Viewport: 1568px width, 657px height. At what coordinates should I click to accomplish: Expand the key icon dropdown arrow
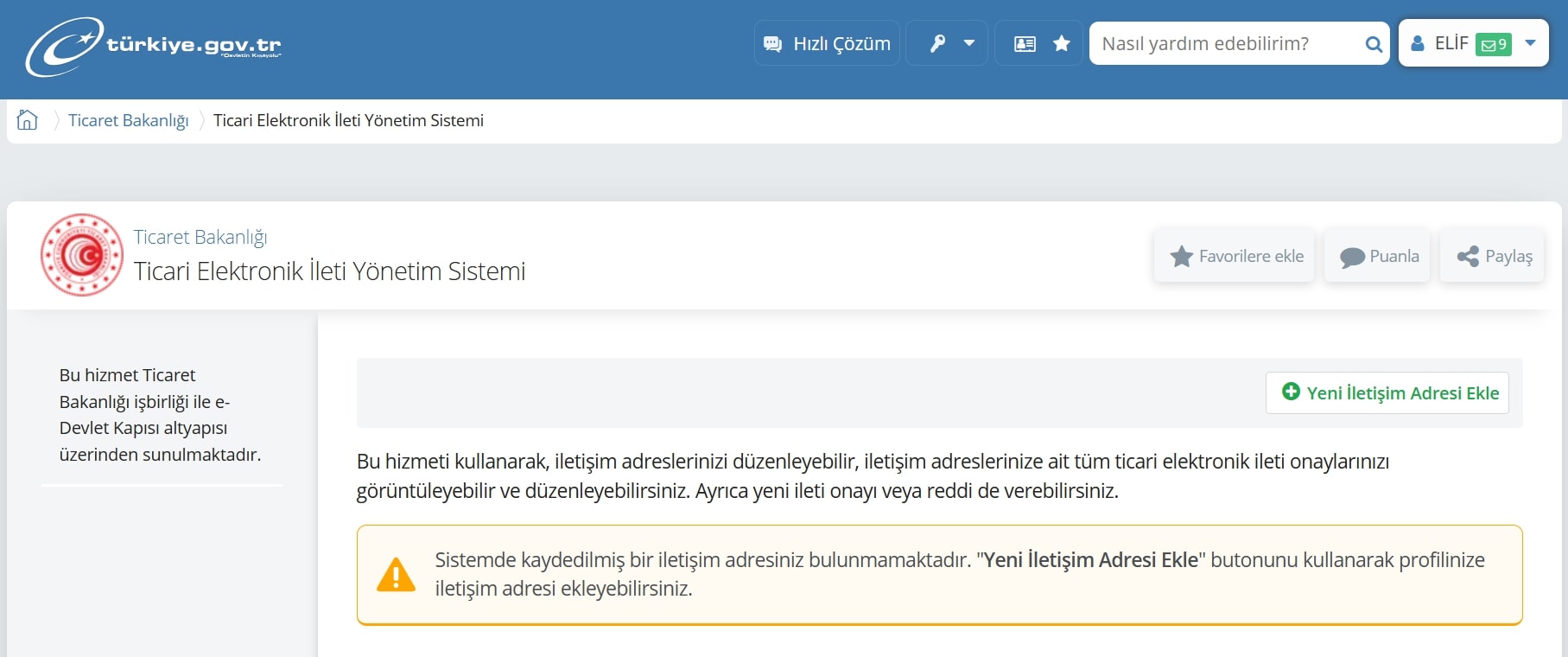tap(969, 43)
